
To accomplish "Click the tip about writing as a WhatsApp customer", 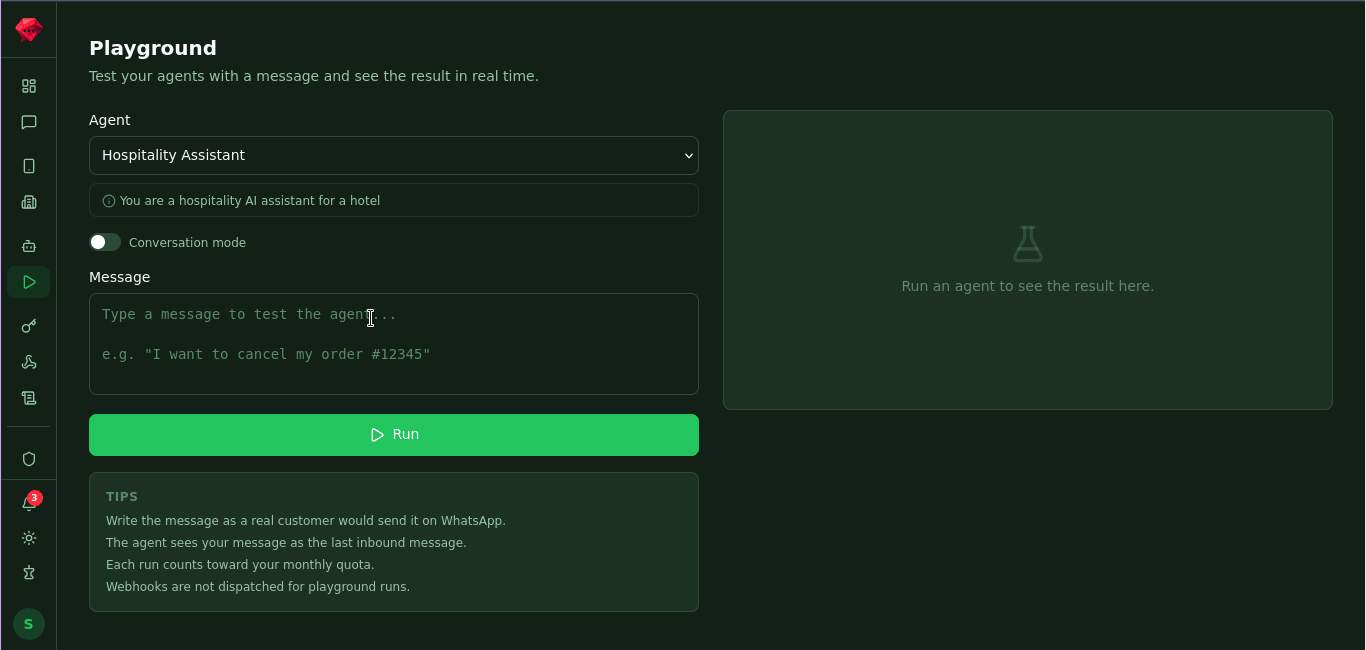I will click(x=306, y=521).
